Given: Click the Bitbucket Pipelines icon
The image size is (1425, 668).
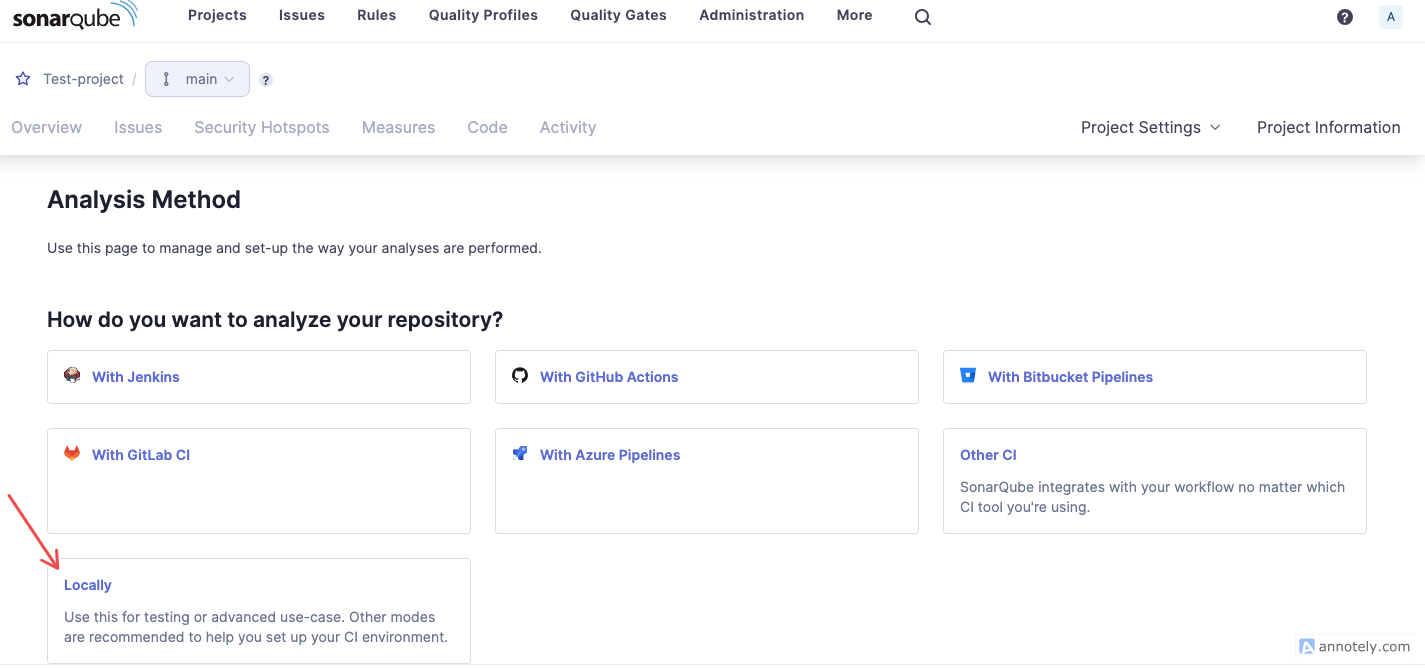Looking at the screenshot, I should tap(967, 375).
